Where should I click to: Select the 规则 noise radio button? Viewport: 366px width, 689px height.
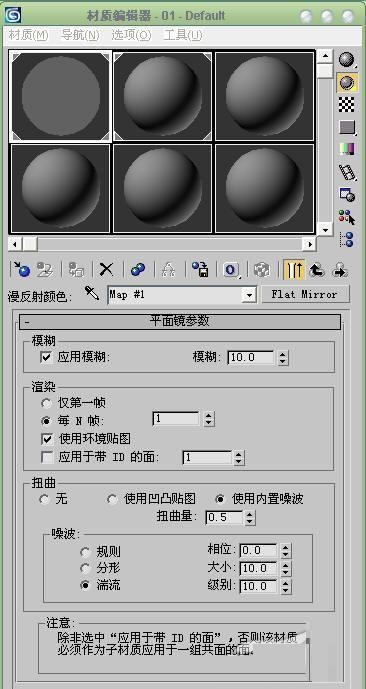pos(85,552)
